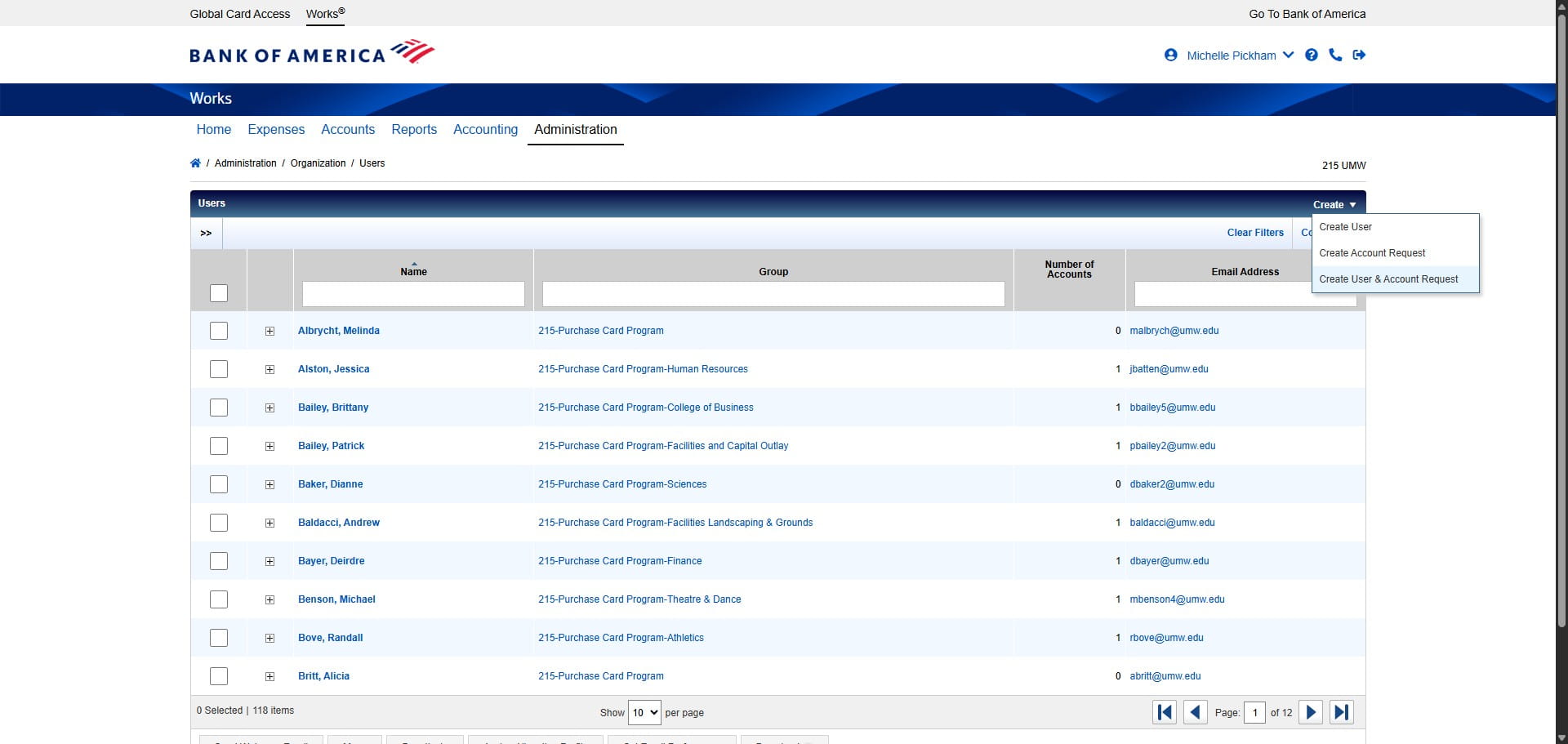This screenshot has width=1568, height=744.
Task: Open the per-page results dropdown
Action: point(644,712)
